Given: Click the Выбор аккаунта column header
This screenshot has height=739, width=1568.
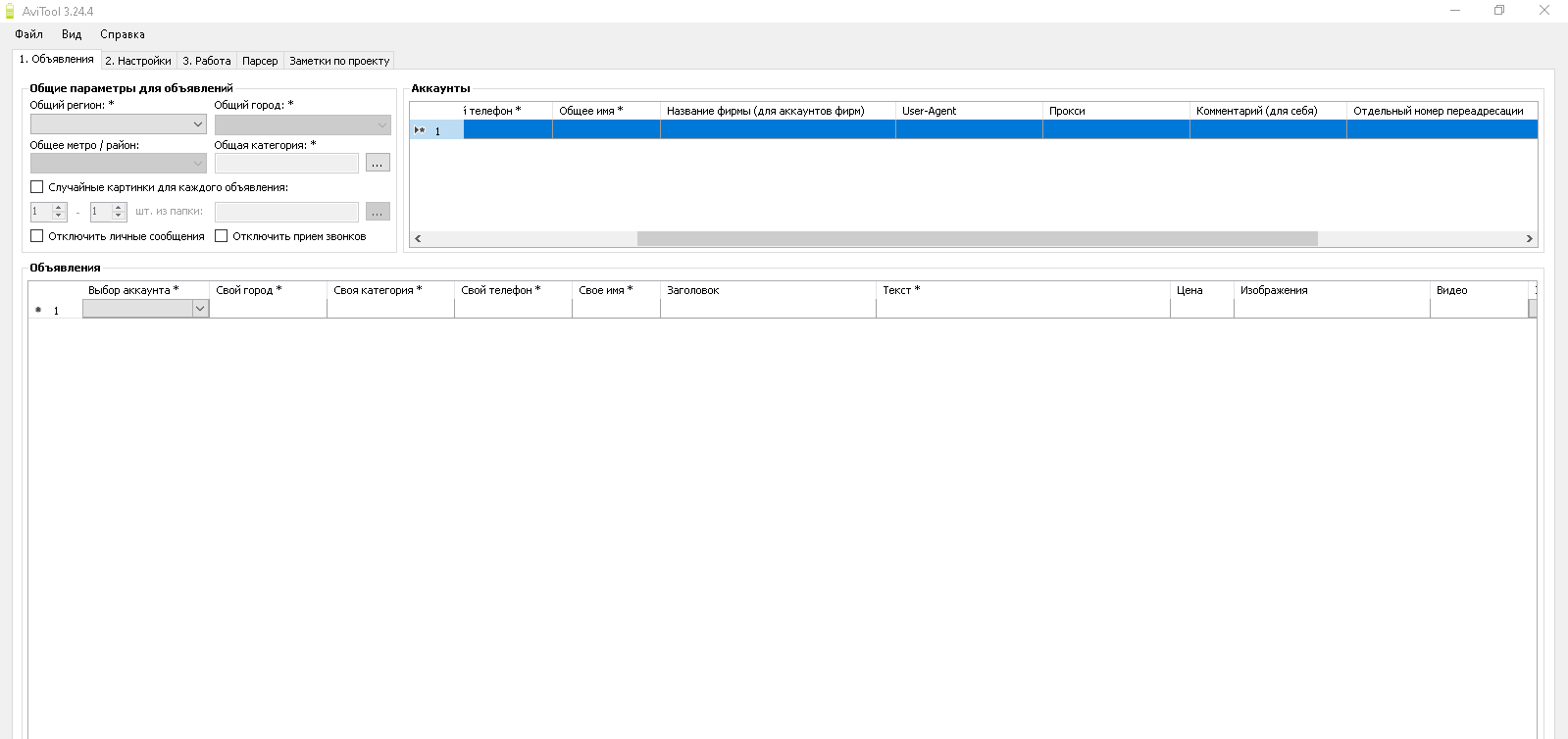Looking at the screenshot, I should click(x=145, y=290).
